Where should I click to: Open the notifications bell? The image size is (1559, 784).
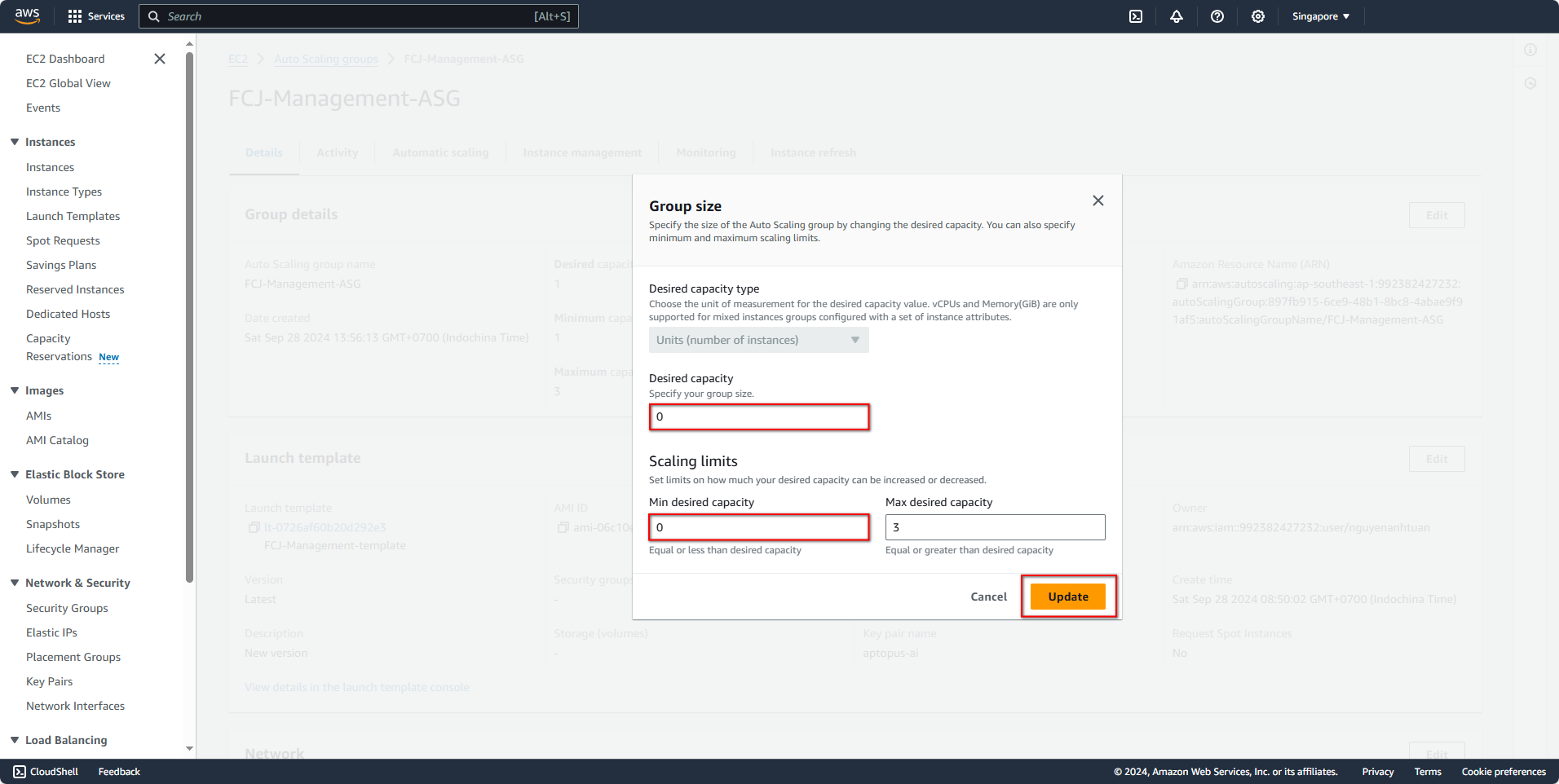tap(1176, 15)
